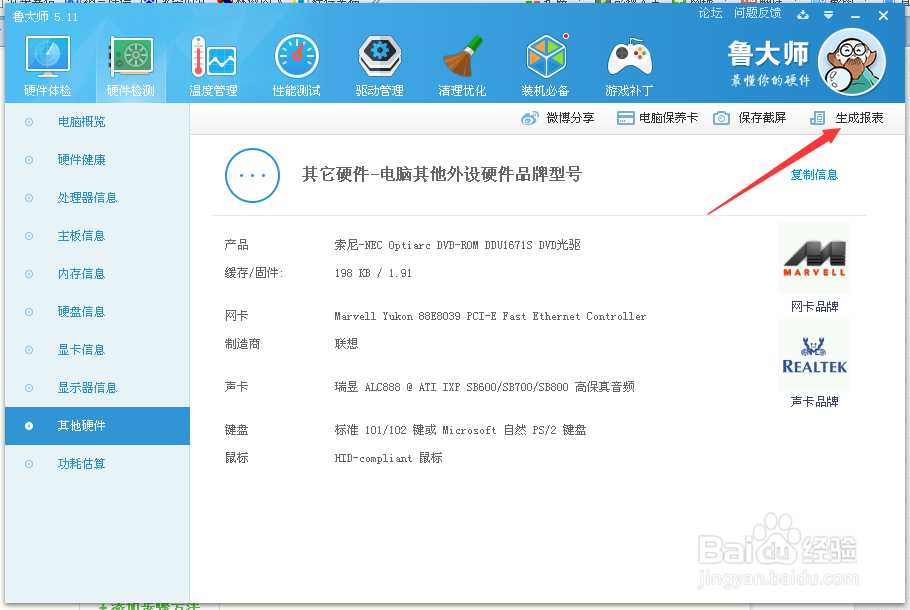The image size is (910, 610).
Task: Share via 微博分享 Weibo
Action: [x=562, y=117]
